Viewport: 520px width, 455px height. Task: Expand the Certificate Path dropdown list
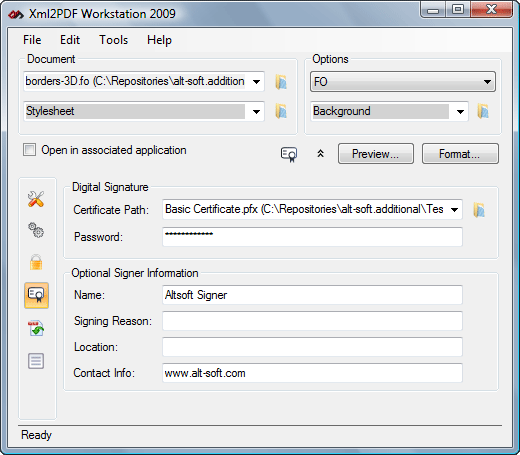click(x=454, y=210)
